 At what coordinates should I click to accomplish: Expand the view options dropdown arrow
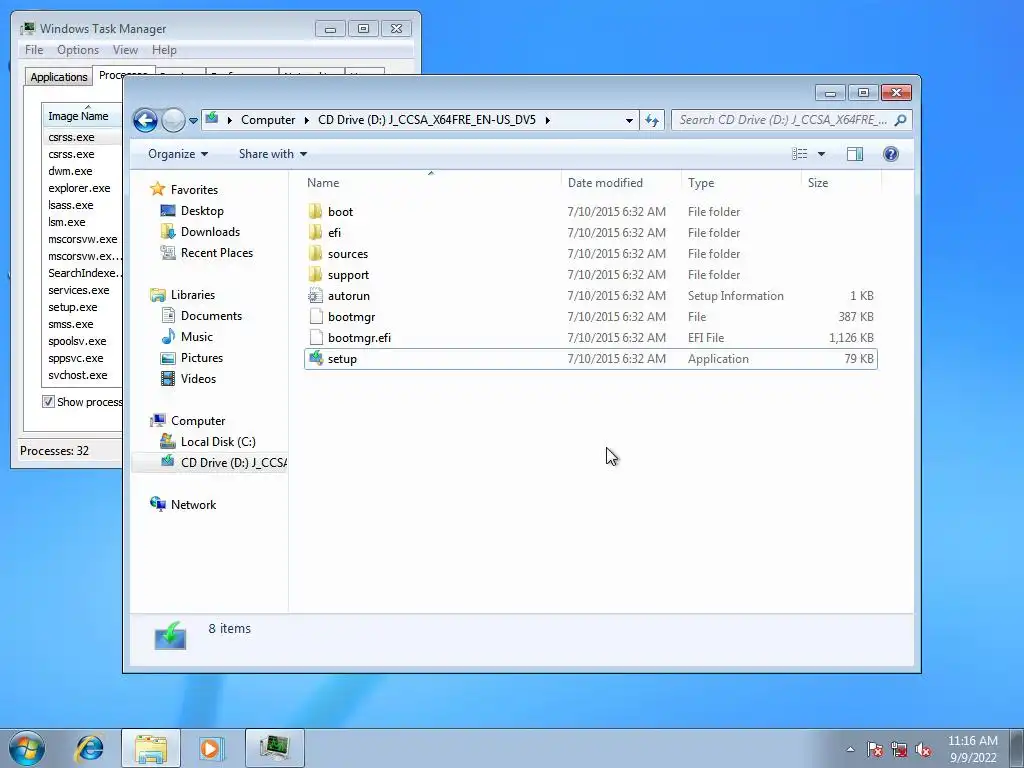coord(822,154)
